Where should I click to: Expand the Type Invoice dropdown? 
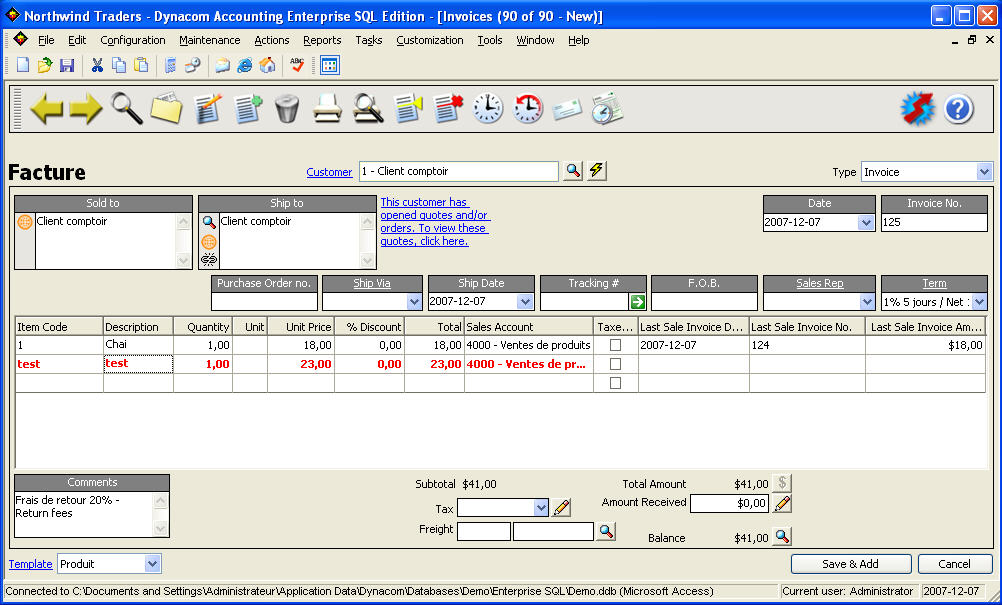984,172
